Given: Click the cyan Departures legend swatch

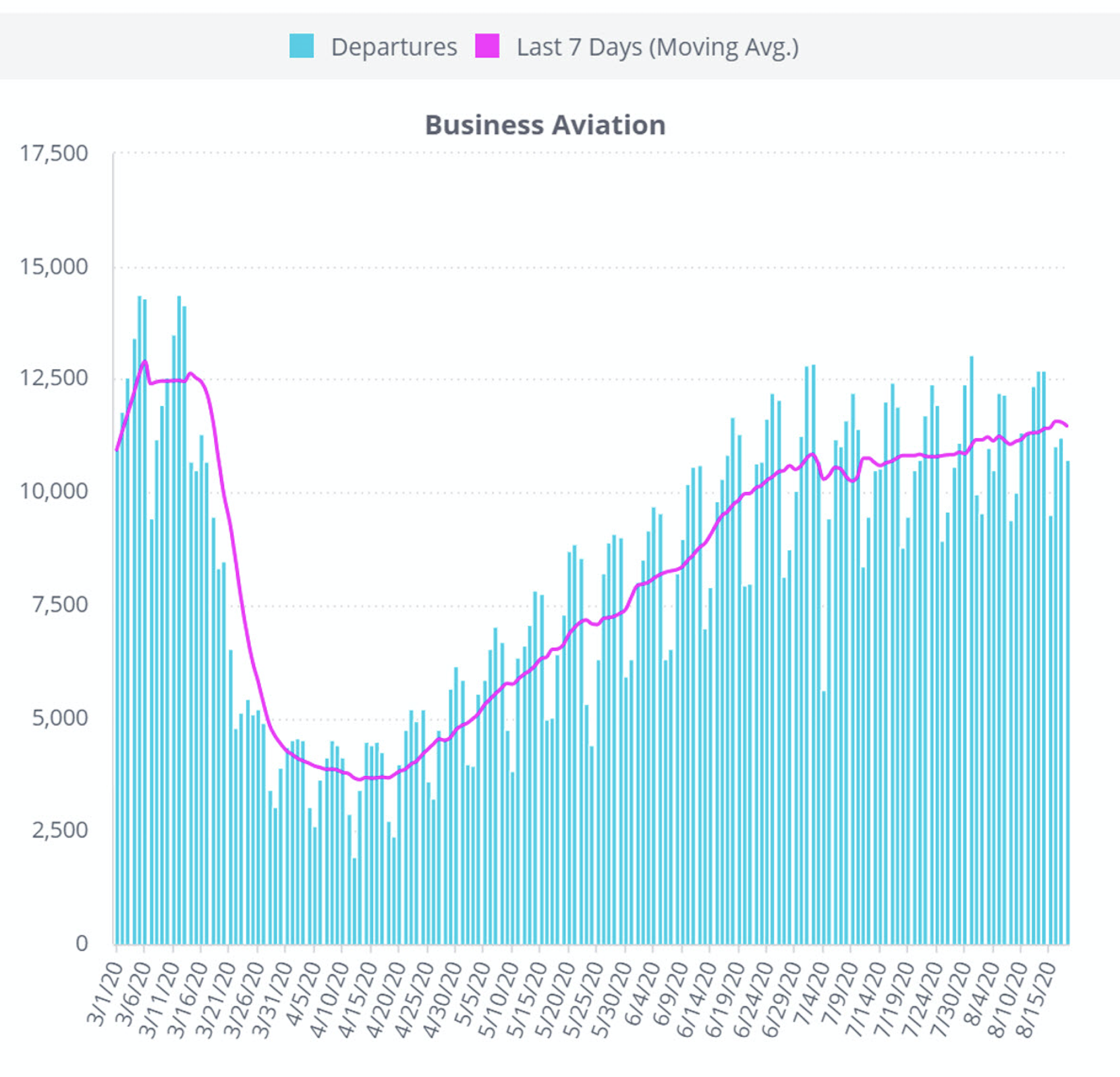Looking at the screenshot, I should click(301, 47).
